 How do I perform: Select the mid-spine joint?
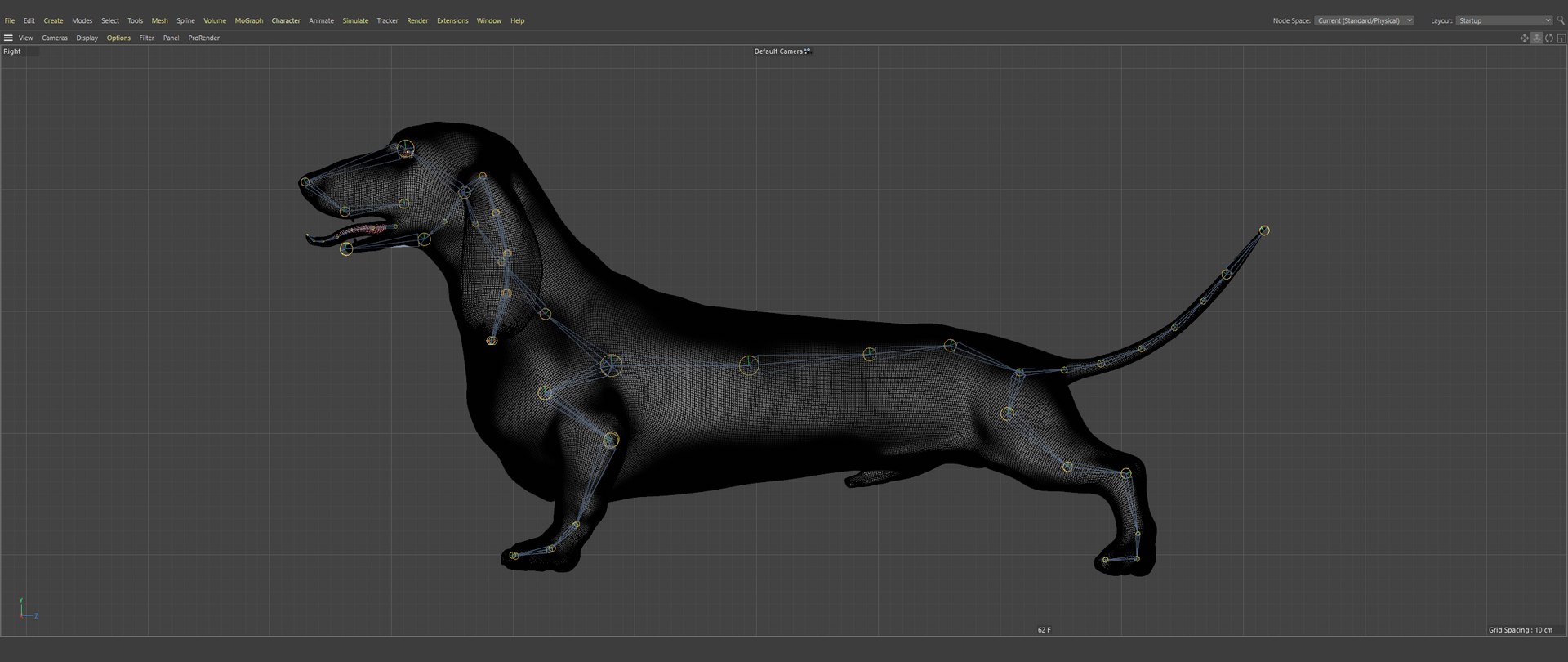tap(749, 365)
